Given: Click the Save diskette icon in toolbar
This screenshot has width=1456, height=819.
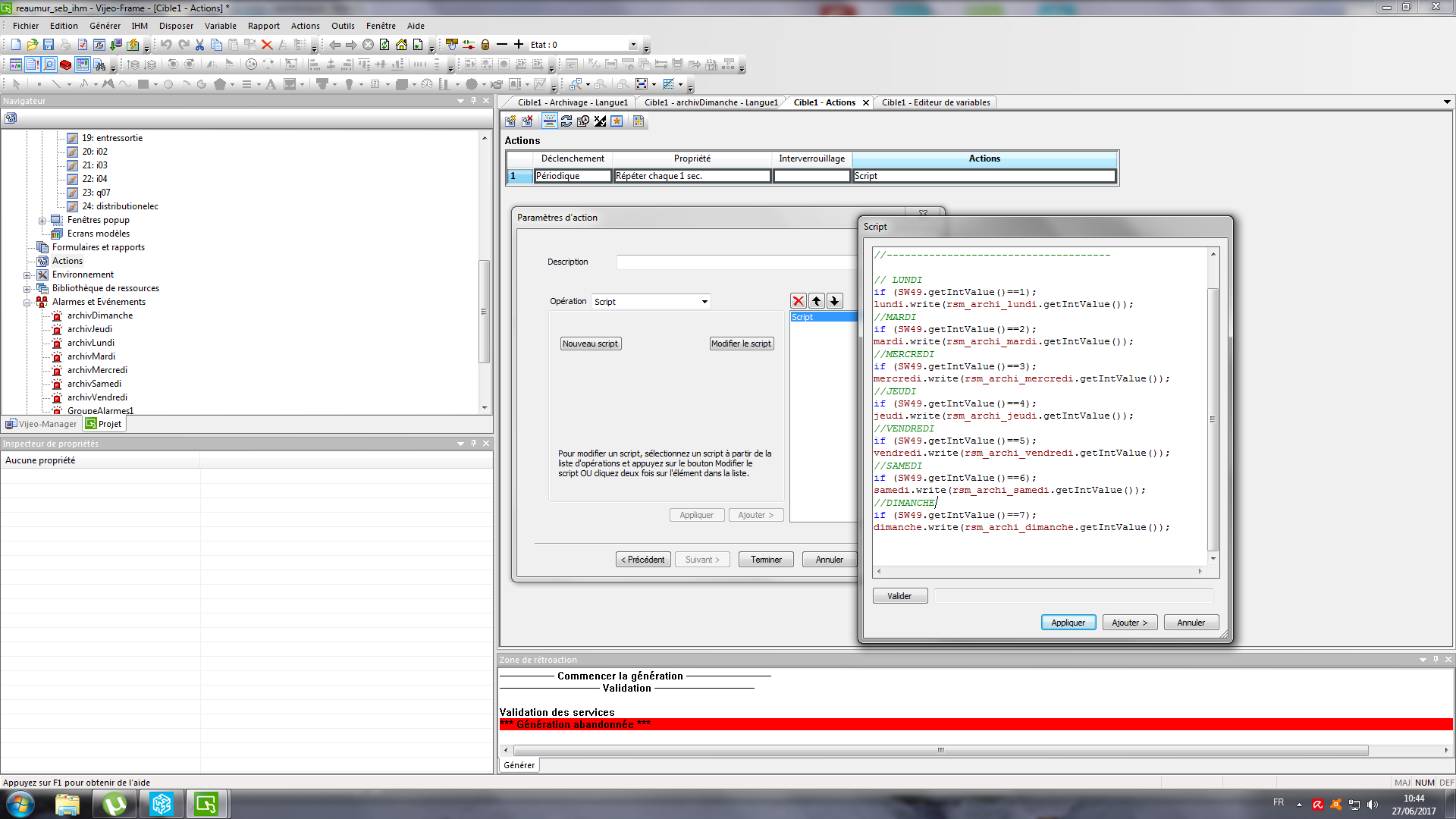Looking at the screenshot, I should [x=49, y=45].
